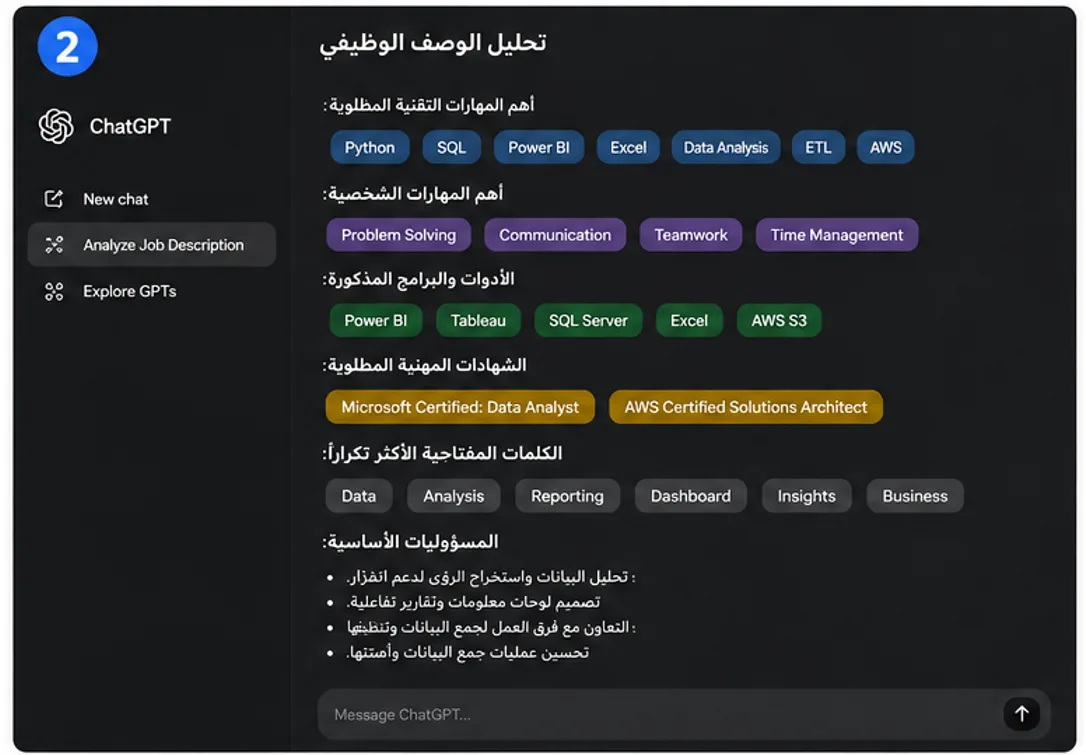Click heading أهم المهارات التقنية المطلوبة
Viewport: 1086px width, 755px height.
(429, 105)
